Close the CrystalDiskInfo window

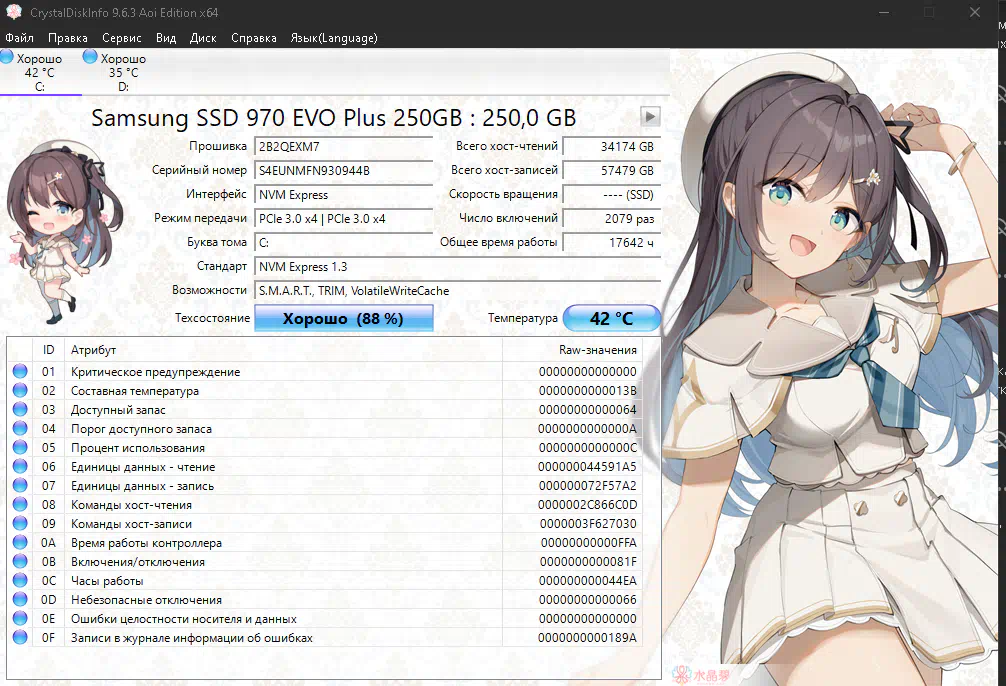[x=975, y=12]
